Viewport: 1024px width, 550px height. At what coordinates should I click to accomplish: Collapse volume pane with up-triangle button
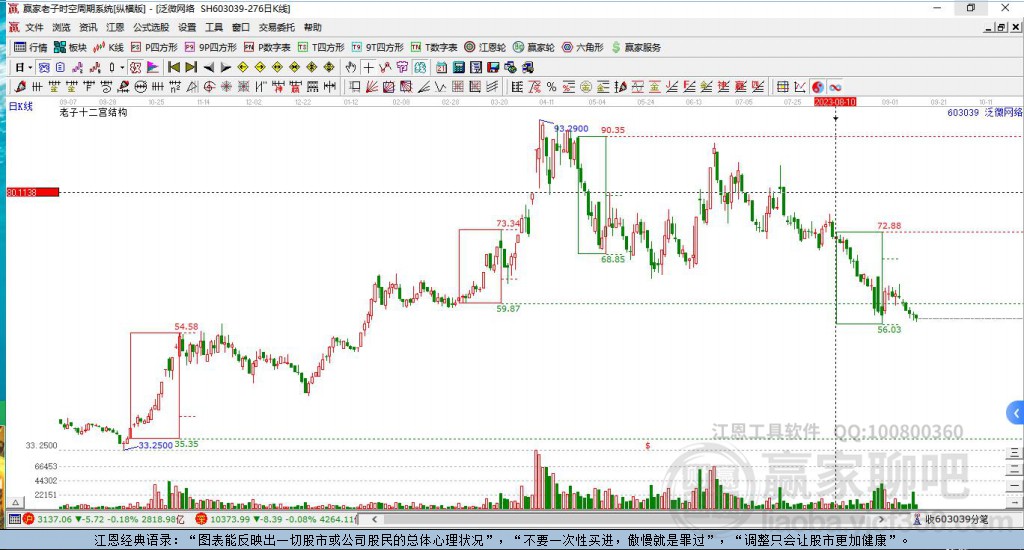point(16,502)
